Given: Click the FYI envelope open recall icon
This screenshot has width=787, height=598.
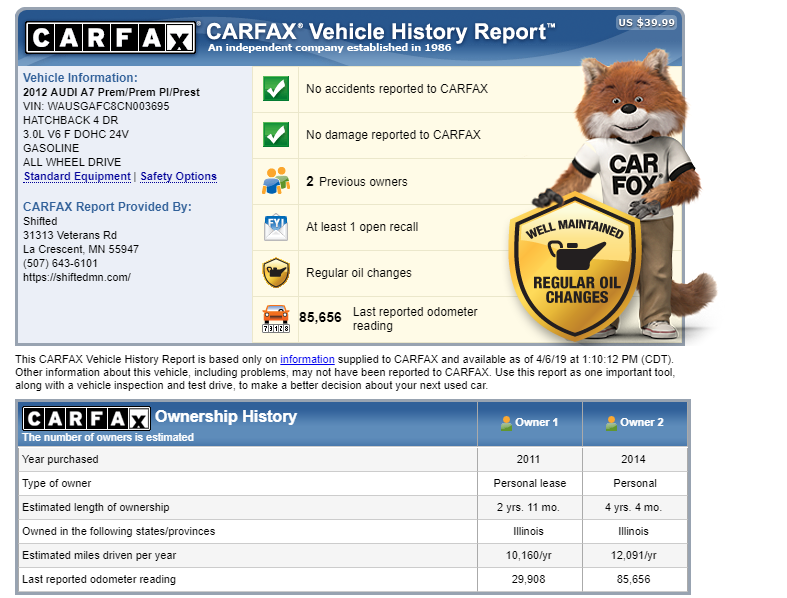Looking at the screenshot, I should tap(276, 227).
